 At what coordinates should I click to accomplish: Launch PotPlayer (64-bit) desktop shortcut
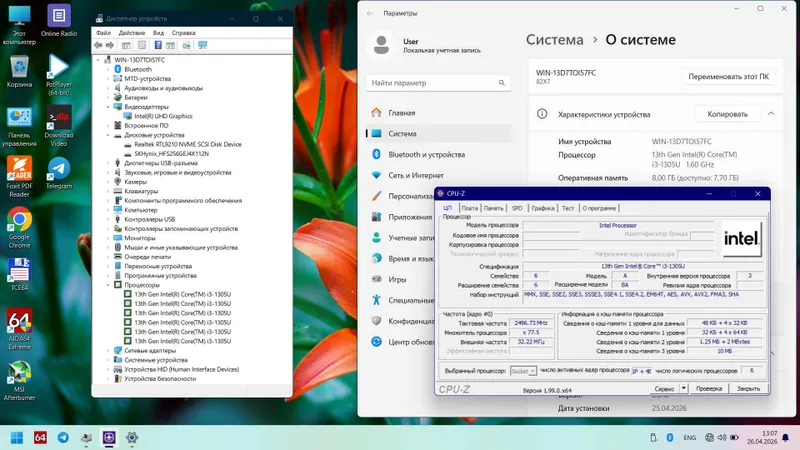click(x=59, y=76)
